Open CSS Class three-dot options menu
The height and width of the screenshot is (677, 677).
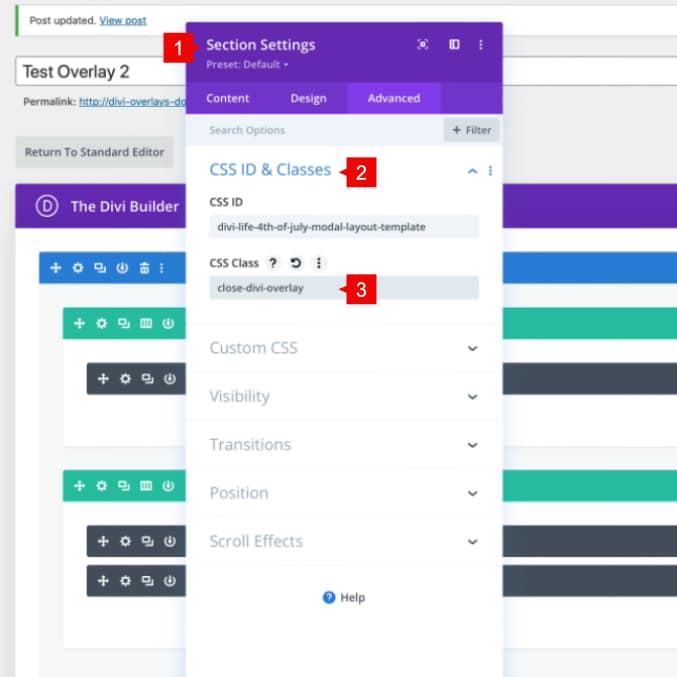318,263
